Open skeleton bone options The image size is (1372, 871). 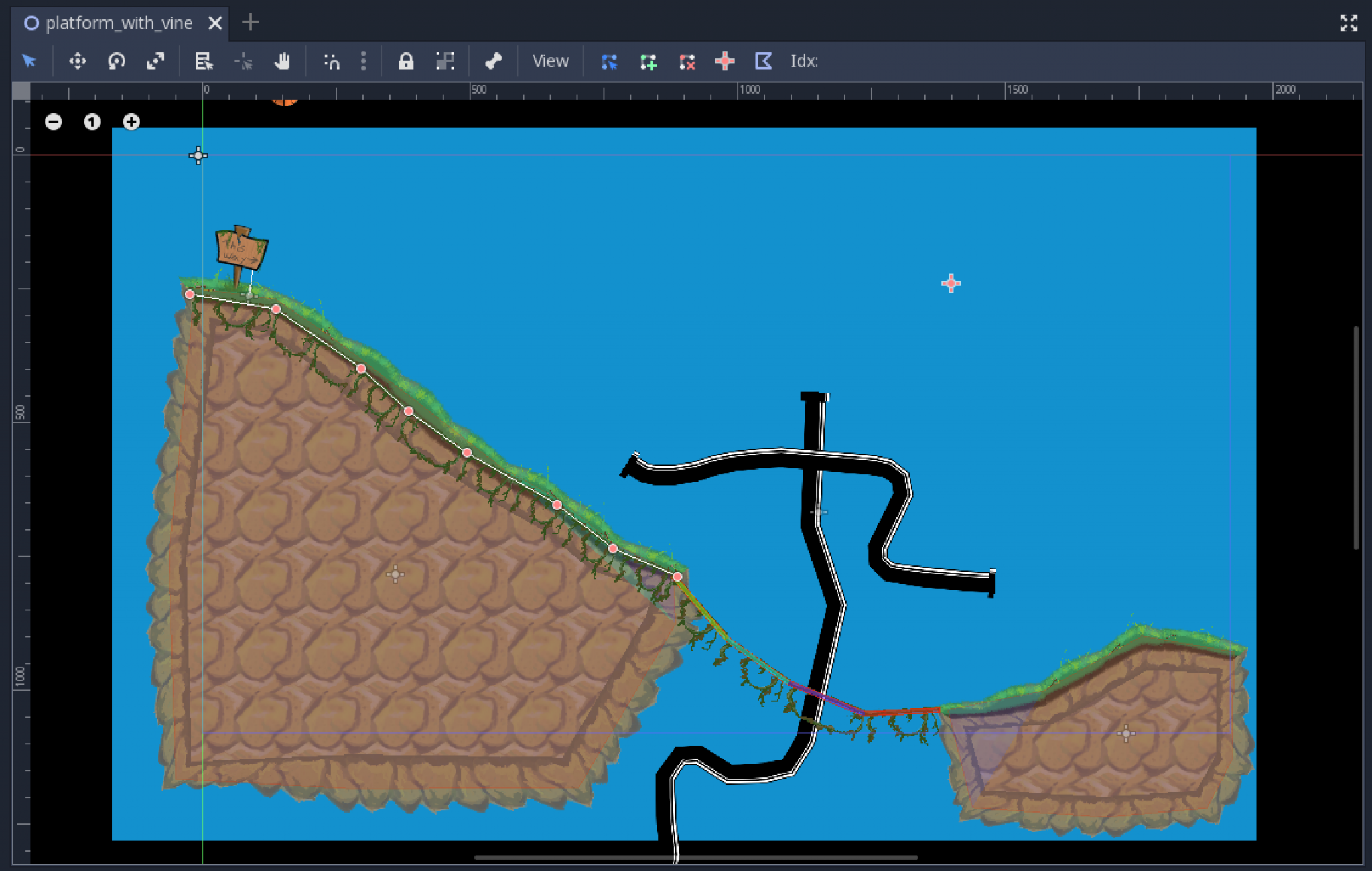[x=494, y=61]
